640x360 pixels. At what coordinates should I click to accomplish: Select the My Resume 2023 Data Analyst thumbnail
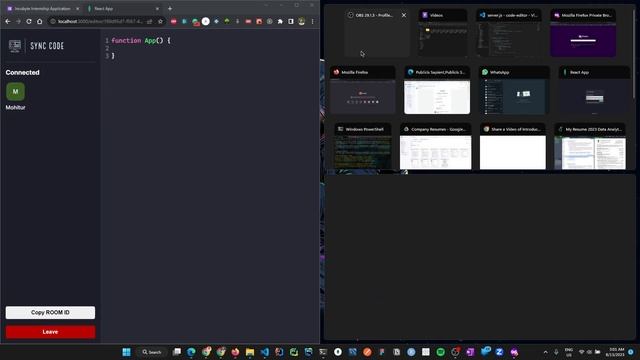(x=590, y=147)
